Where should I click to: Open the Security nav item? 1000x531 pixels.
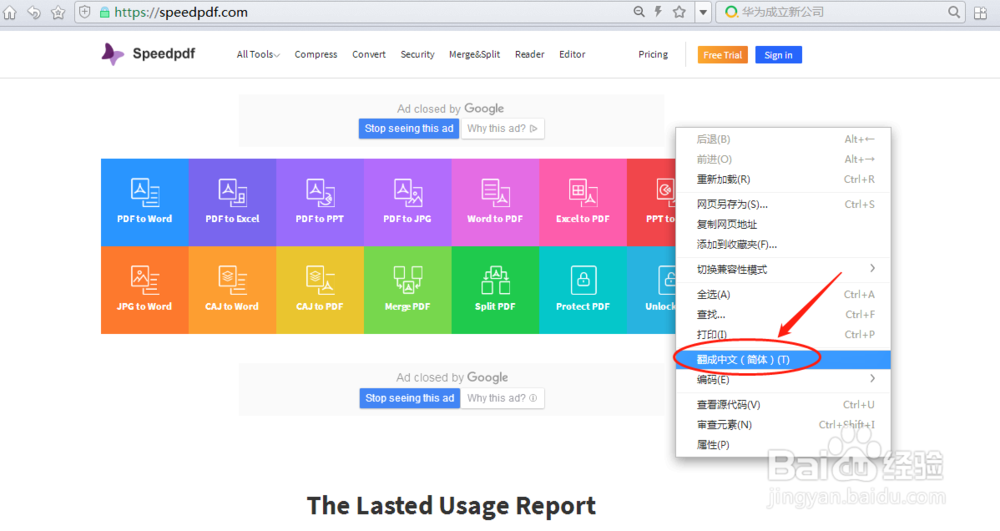417,55
